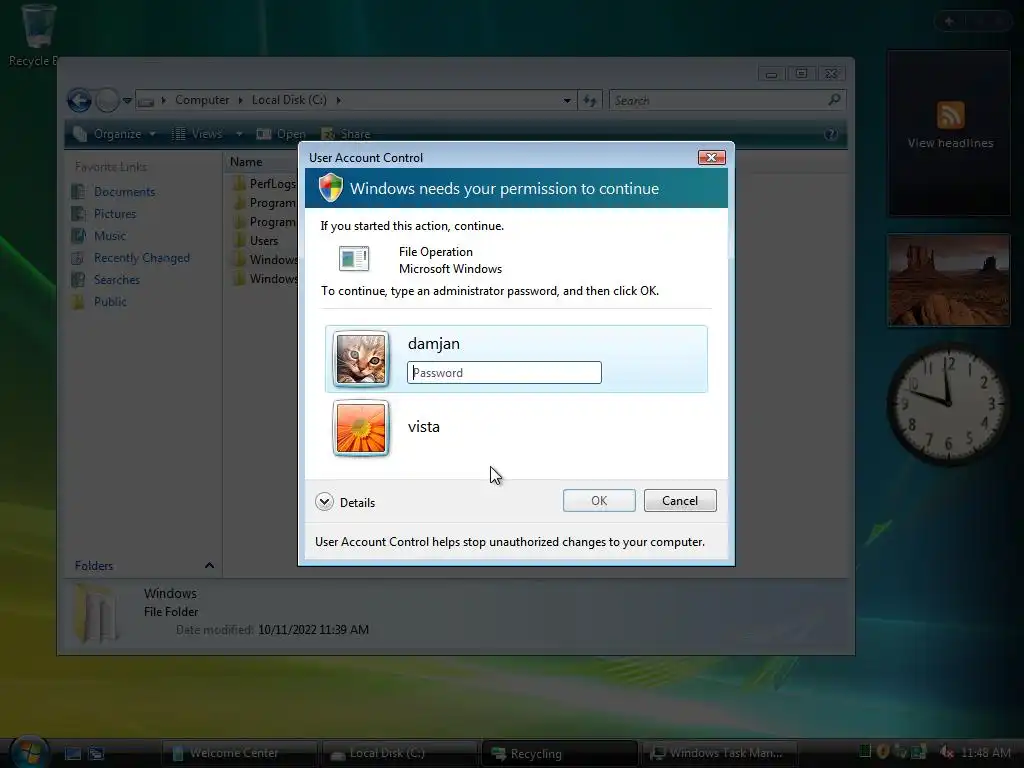
Task: Switch to Recycling taskbar button
Action: pos(560,753)
